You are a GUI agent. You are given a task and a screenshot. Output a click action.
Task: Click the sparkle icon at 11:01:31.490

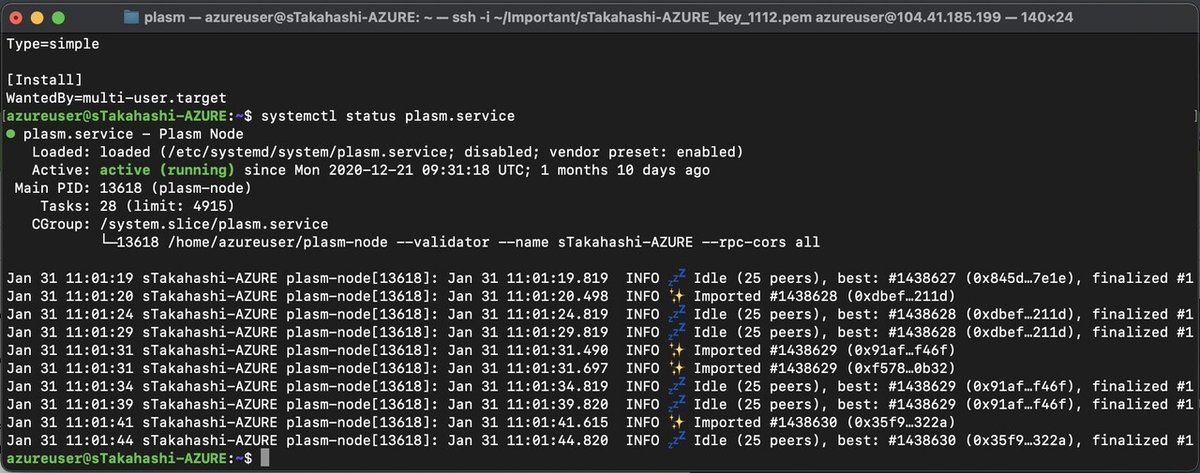click(x=675, y=350)
